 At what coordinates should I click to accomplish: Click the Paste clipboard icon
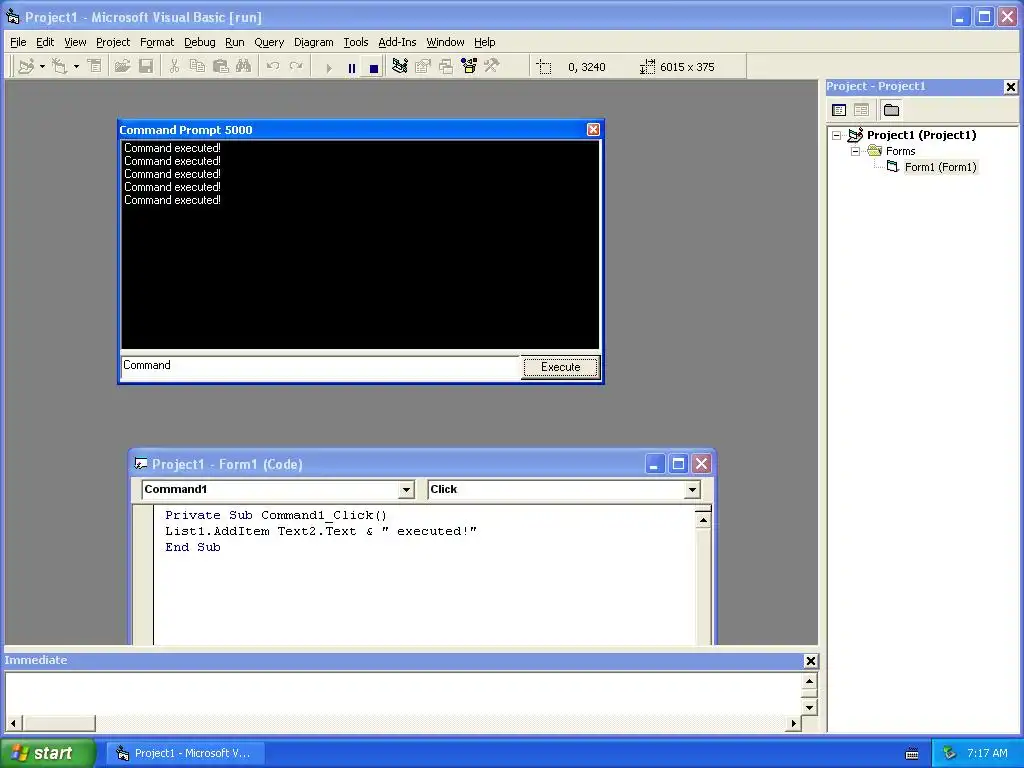pos(221,66)
